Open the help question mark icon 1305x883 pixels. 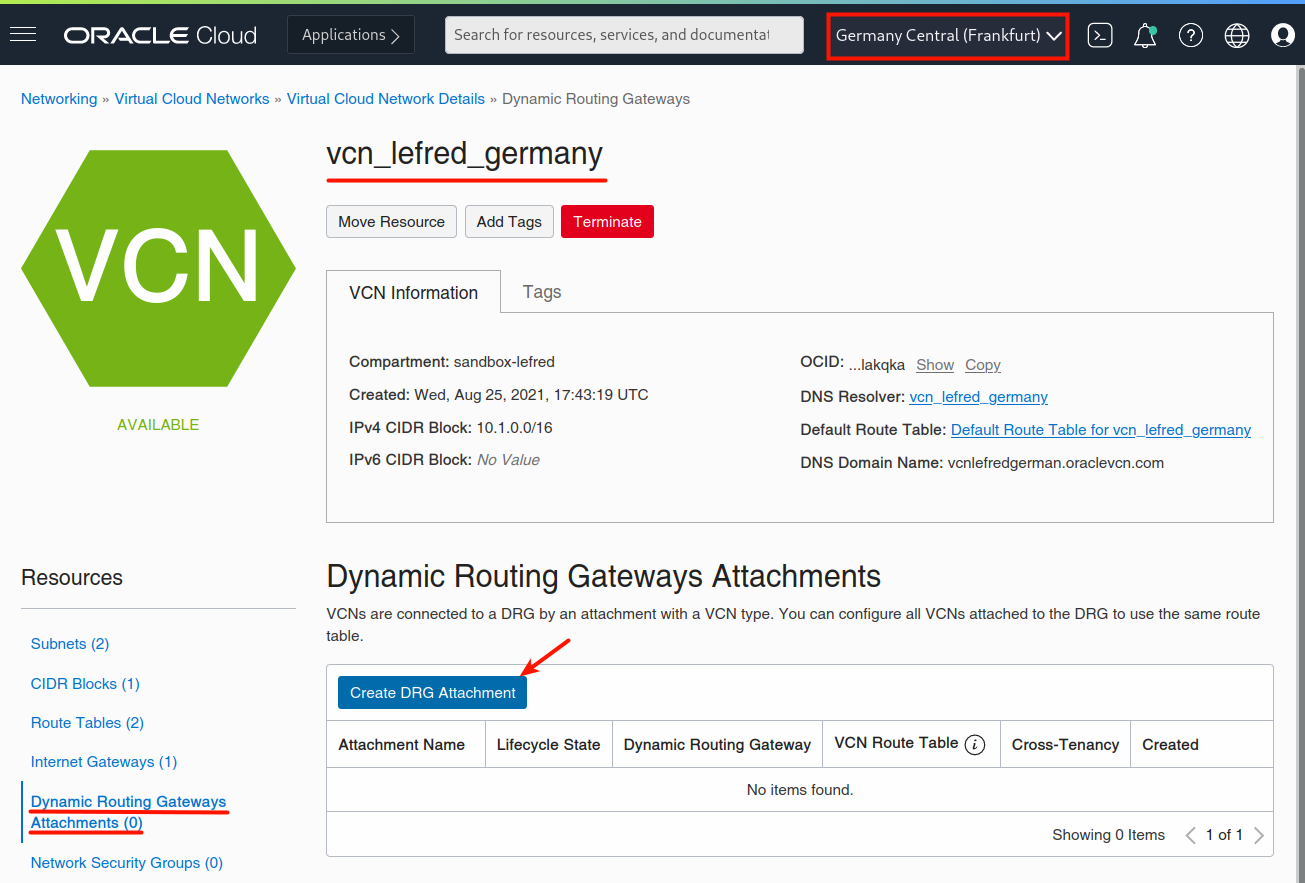point(1190,35)
